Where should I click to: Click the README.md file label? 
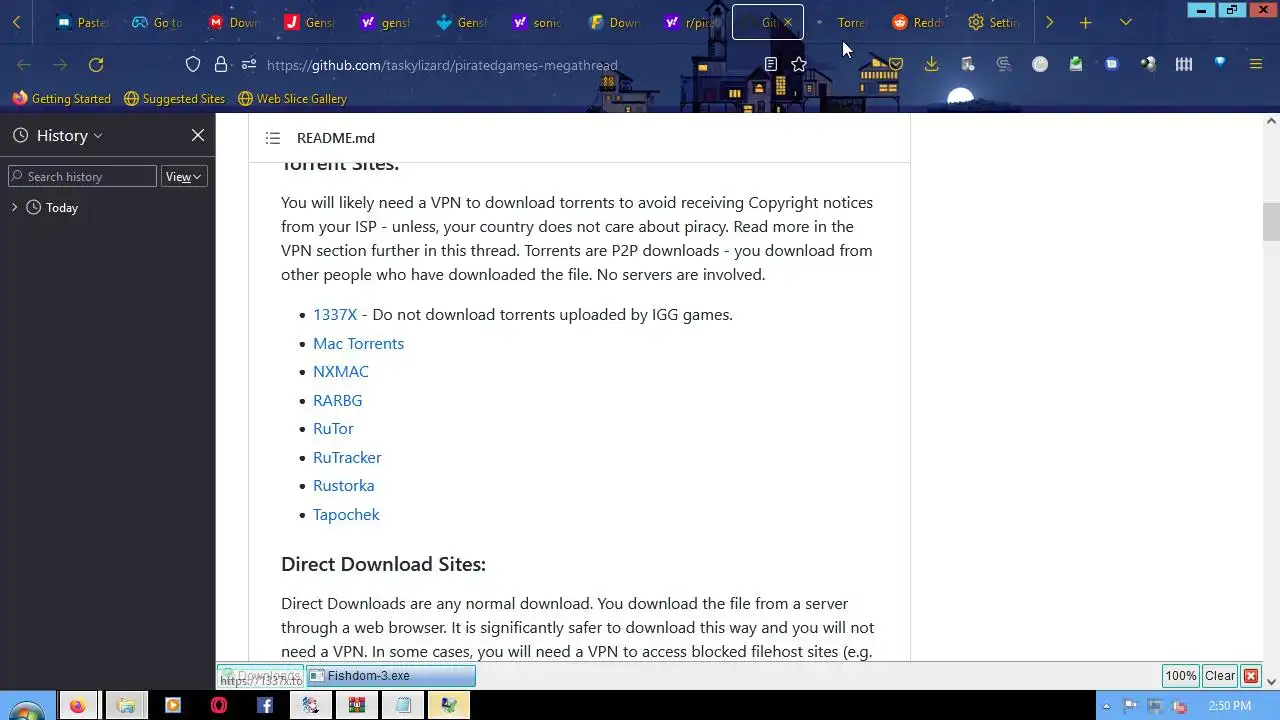coord(336,138)
